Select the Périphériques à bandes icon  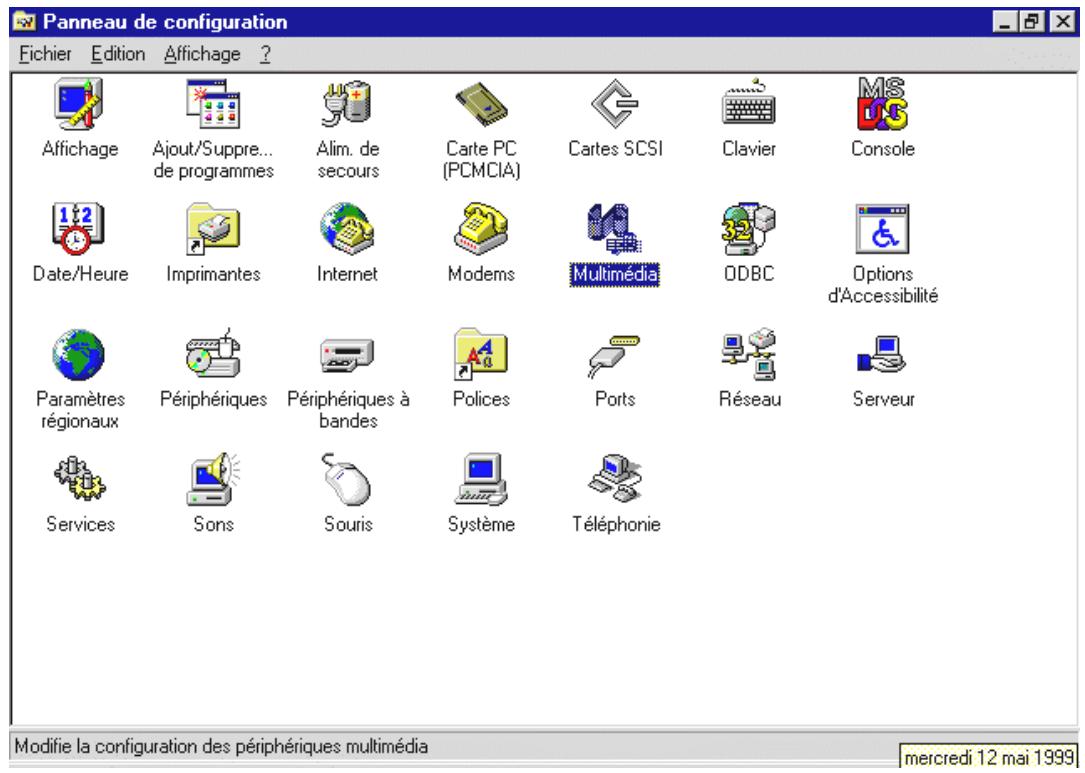pos(347,354)
